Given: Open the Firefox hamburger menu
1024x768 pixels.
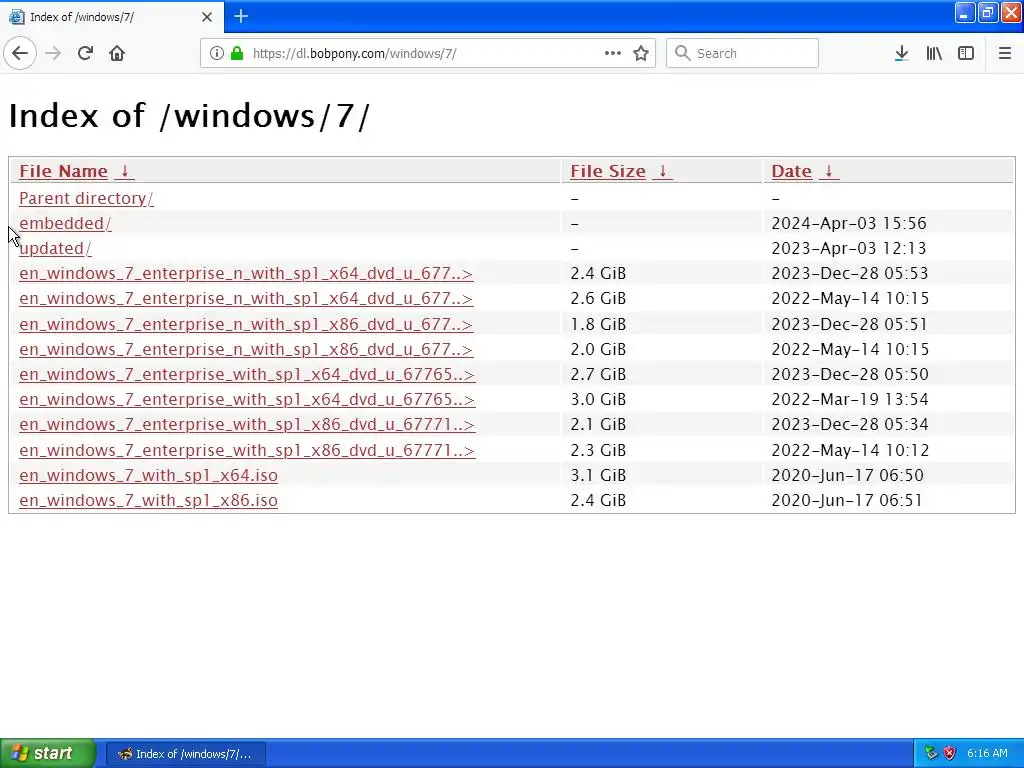Looking at the screenshot, I should [1004, 53].
